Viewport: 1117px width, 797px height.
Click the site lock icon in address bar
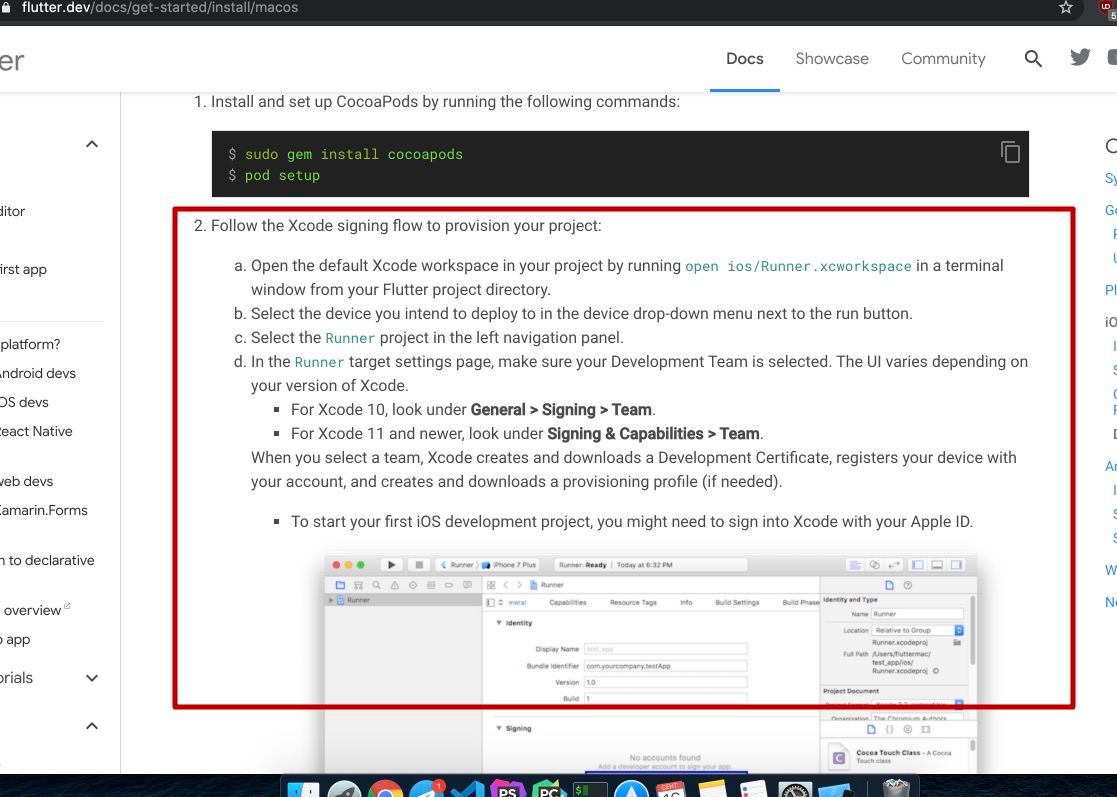[6, 7]
